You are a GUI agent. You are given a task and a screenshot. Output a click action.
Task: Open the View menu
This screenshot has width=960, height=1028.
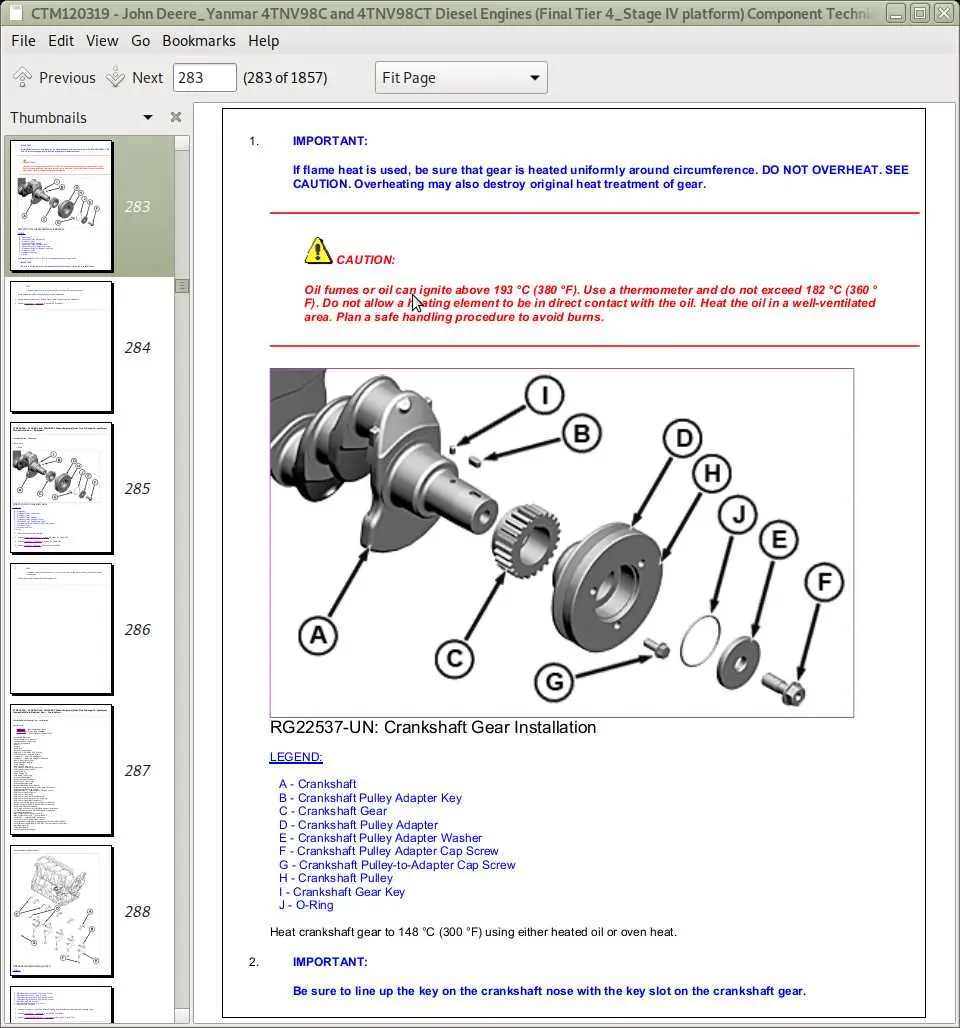click(102, 41)
